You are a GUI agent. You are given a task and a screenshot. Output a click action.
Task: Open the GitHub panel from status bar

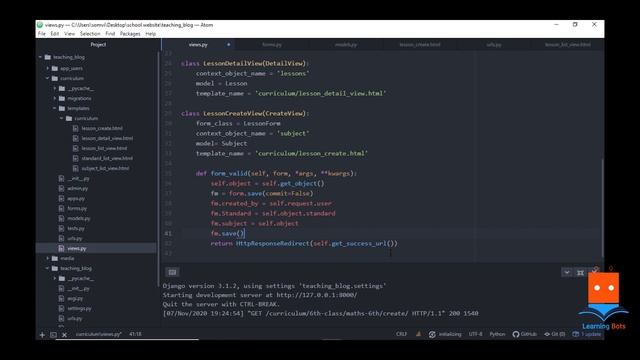point(524,334)
